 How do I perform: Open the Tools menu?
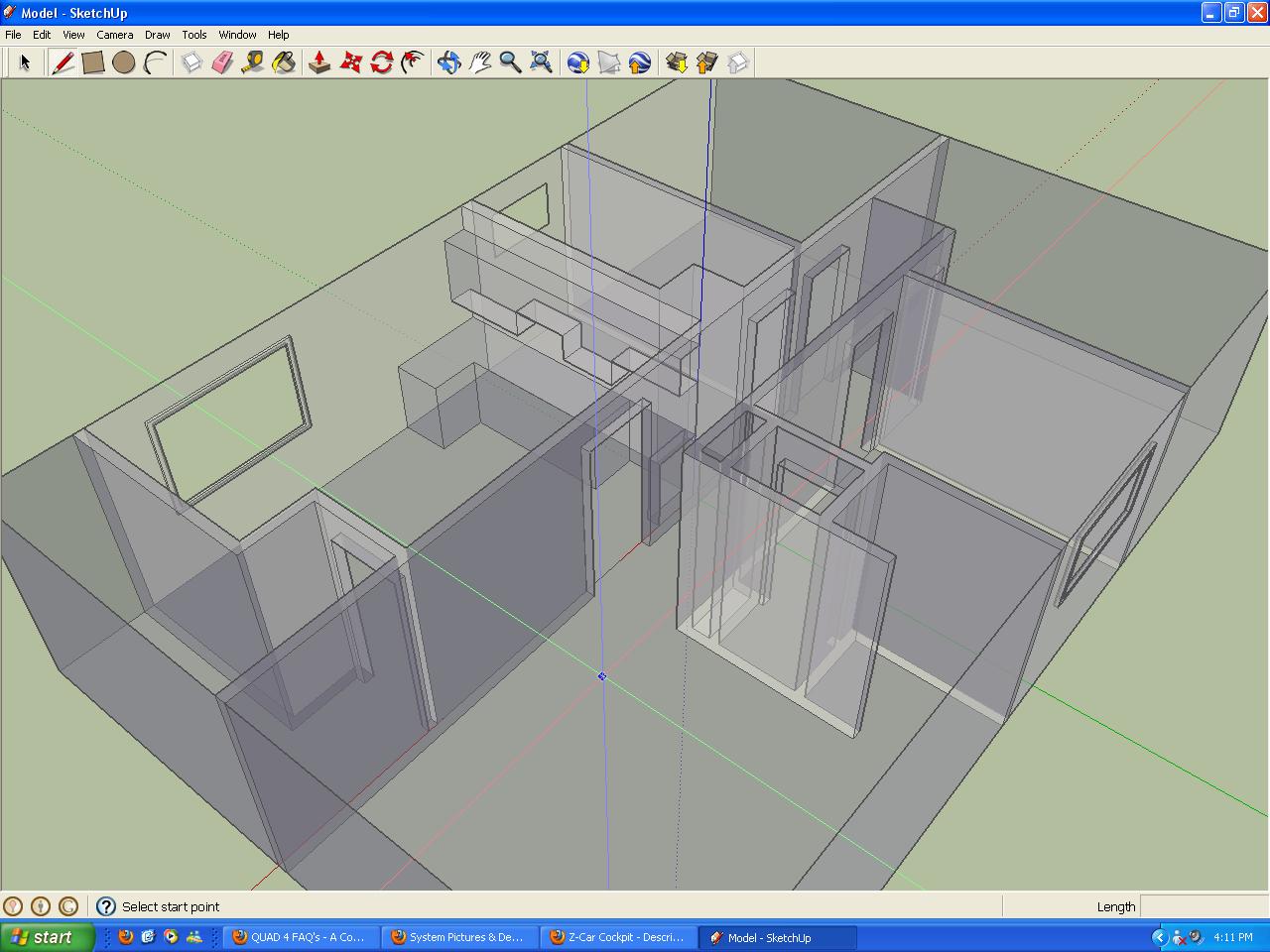point(194,35)
